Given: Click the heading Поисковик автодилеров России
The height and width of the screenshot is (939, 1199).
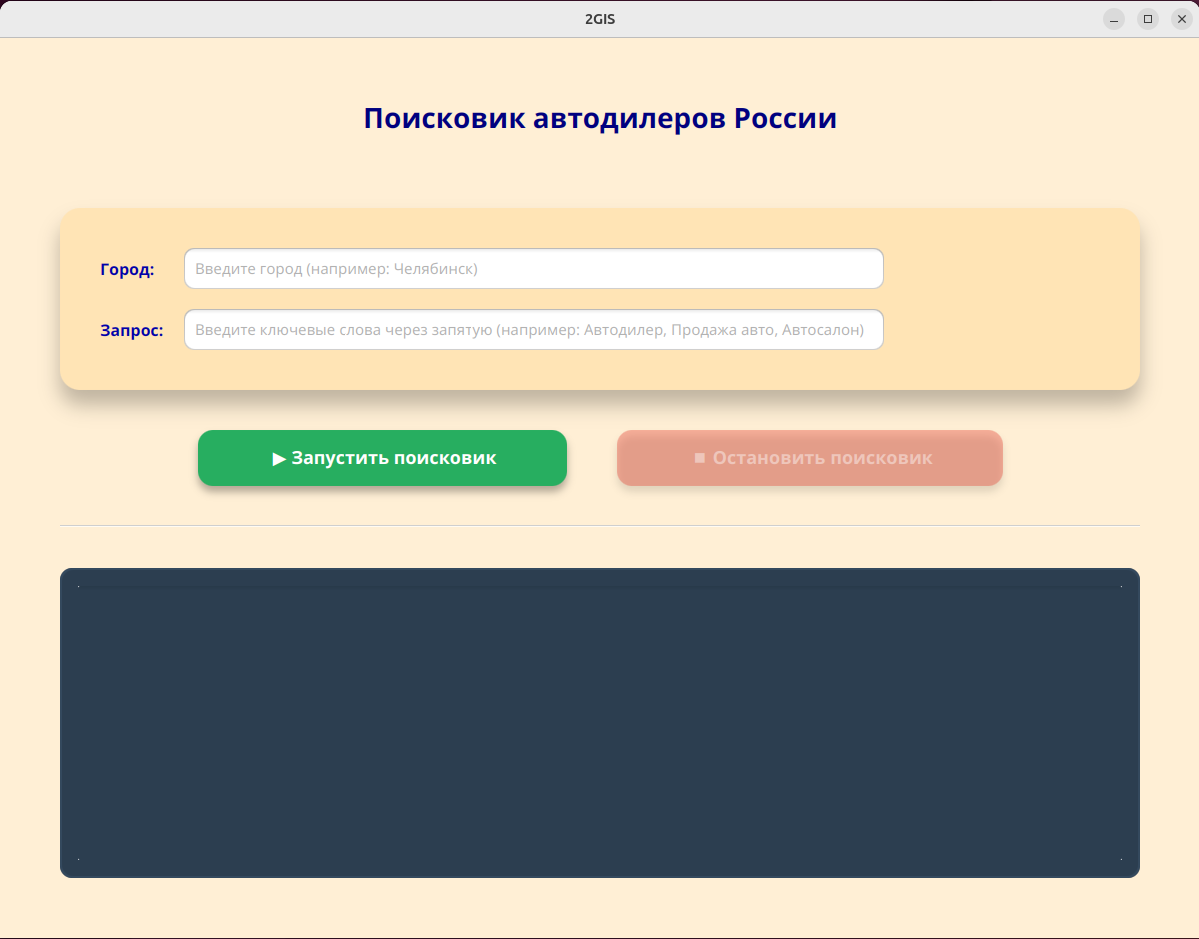Looking at the screenshot, I should click(x=600, y=117).
